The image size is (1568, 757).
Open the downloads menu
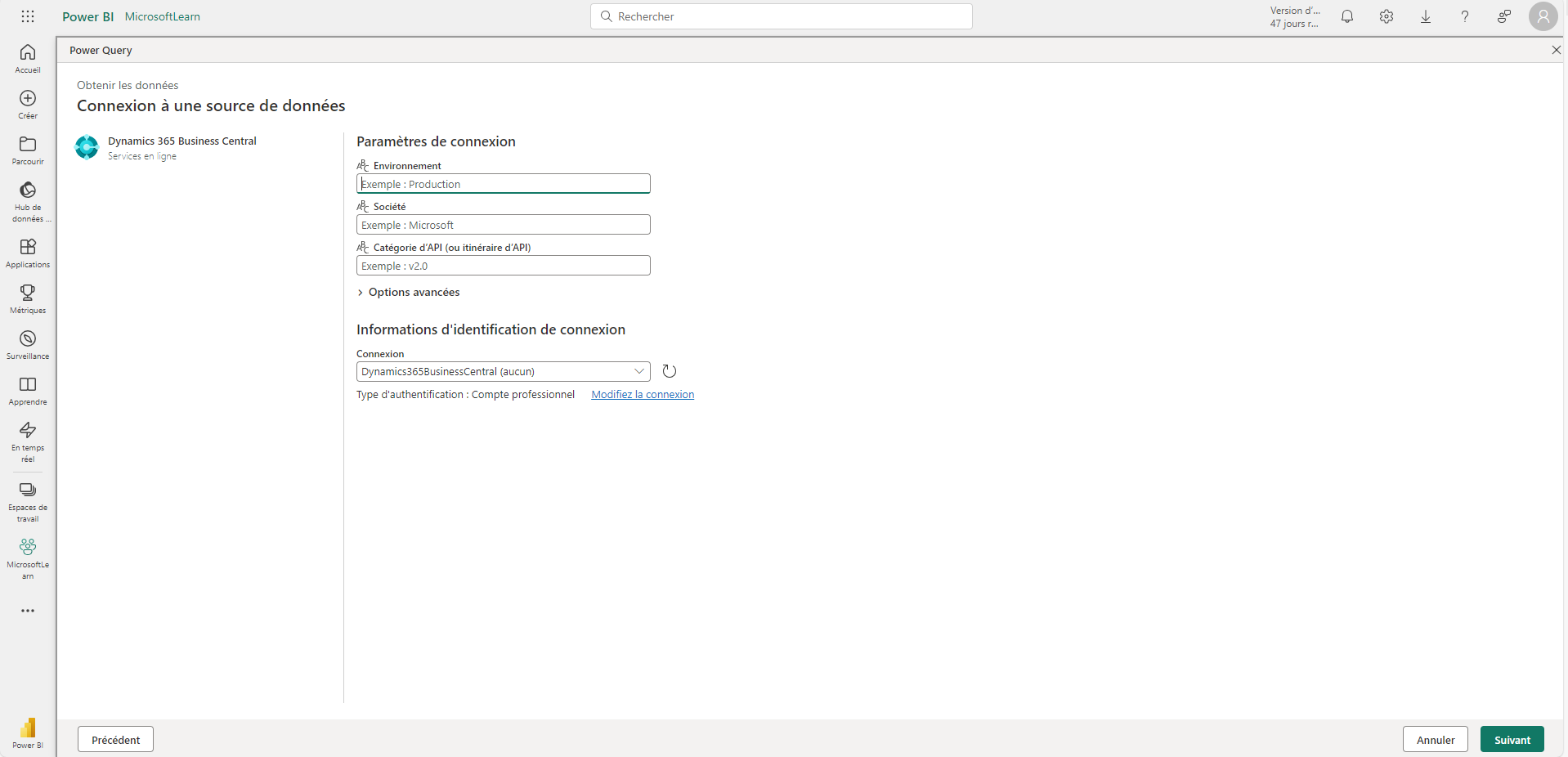[1426, 16]
